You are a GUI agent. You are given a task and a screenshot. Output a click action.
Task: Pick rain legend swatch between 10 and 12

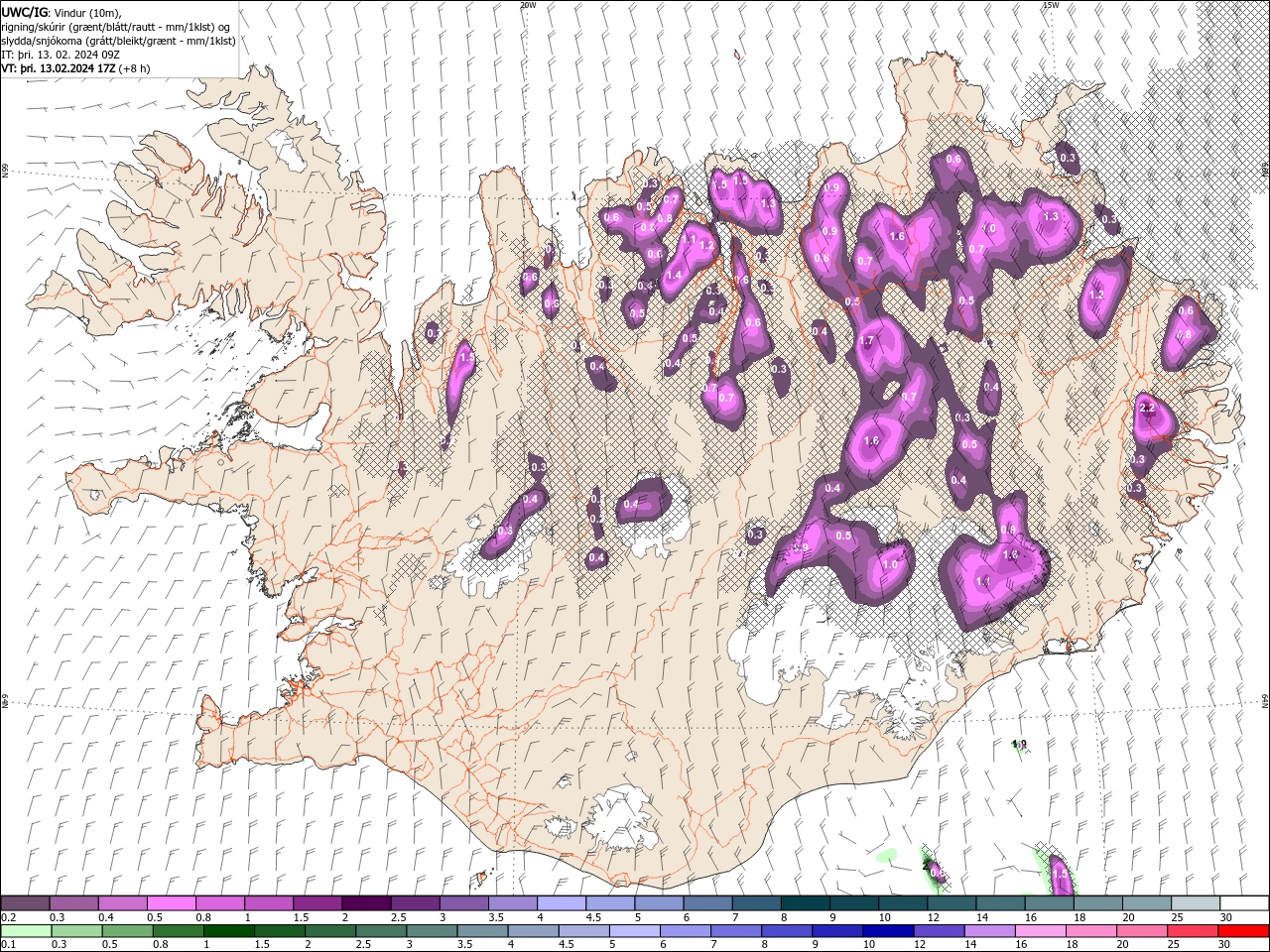pyautogui.click(x=888, y=930)
